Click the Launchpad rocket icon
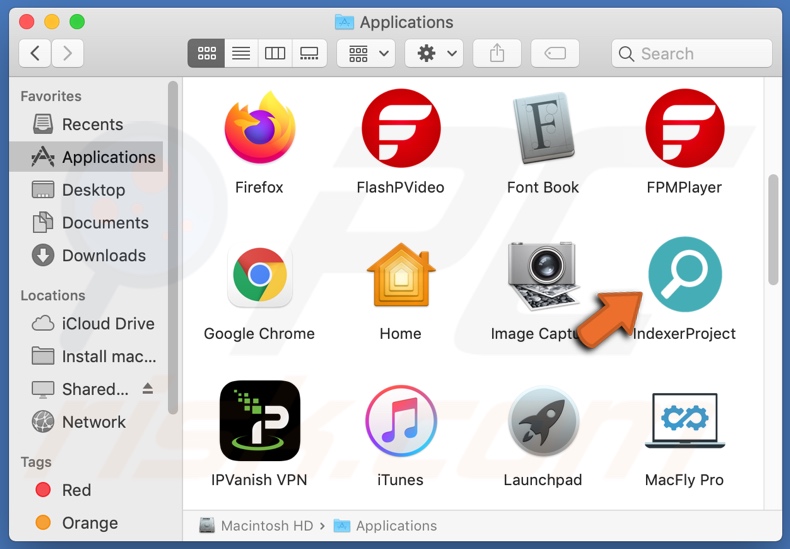Screen dimensions: 790x549 coord(543,421)
